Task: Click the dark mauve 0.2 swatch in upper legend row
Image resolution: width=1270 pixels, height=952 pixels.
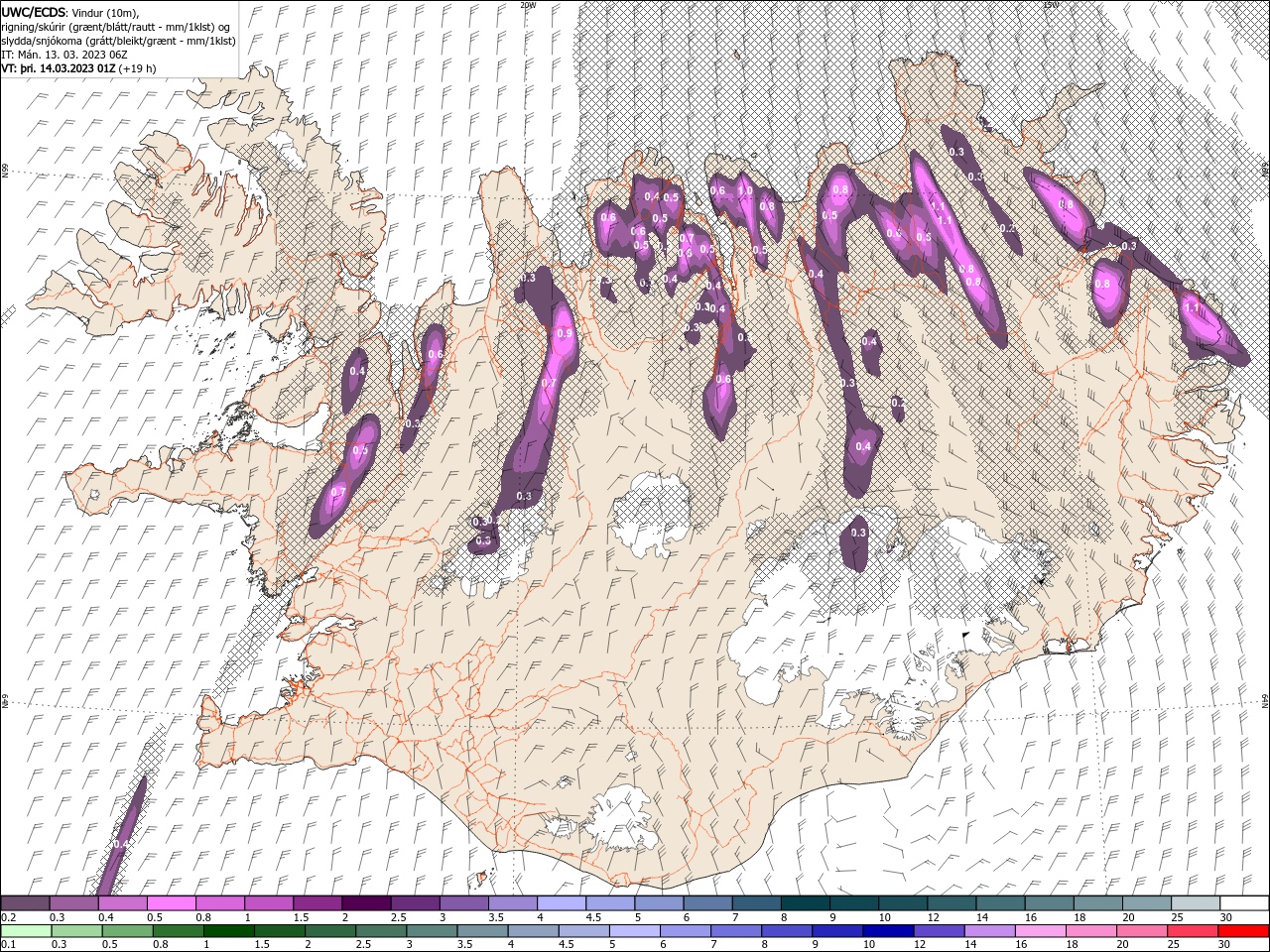Action: [25, 903]
